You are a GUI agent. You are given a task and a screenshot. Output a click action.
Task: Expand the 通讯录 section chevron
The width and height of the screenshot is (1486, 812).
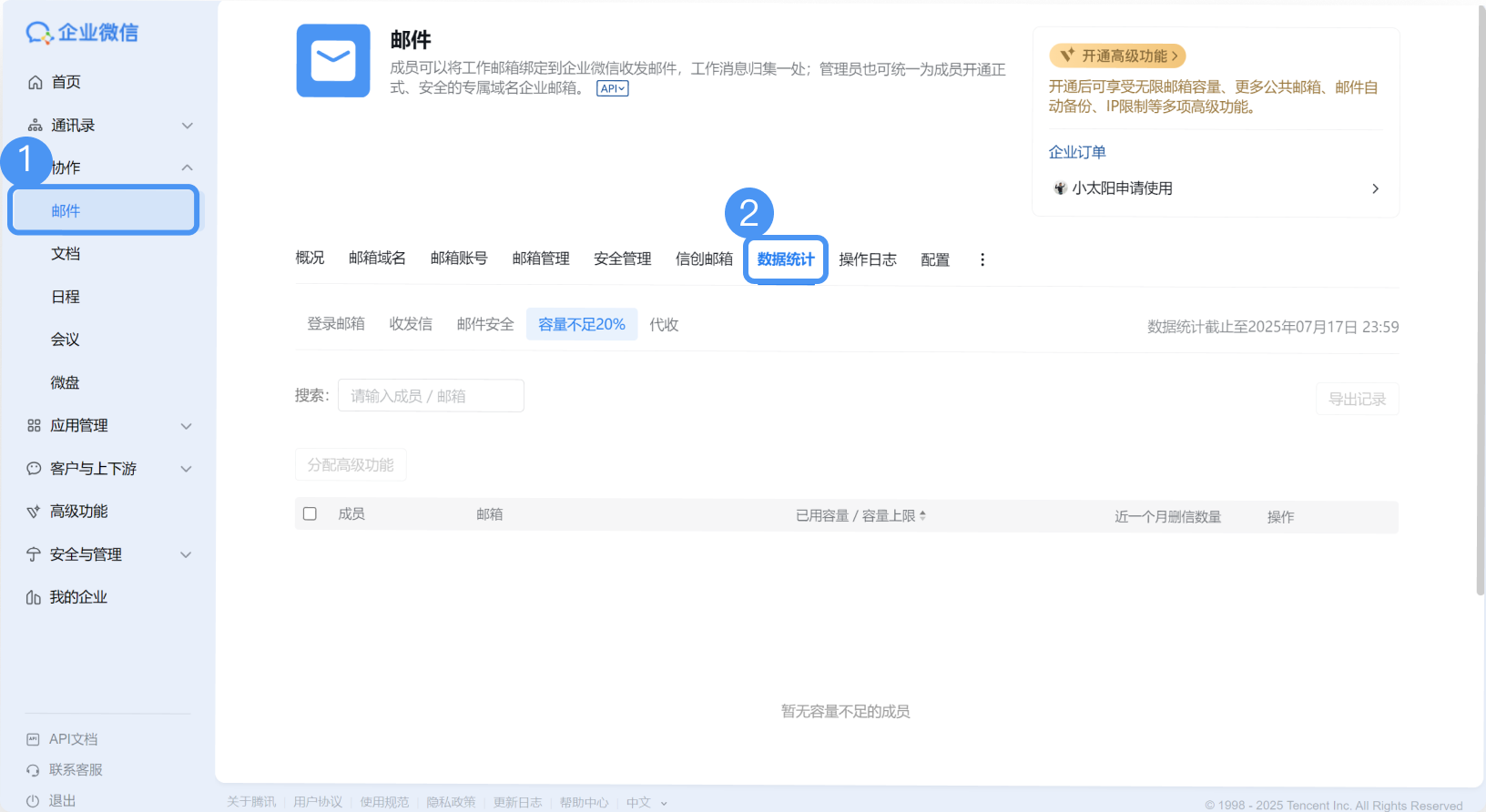click(x=188, y=126)
